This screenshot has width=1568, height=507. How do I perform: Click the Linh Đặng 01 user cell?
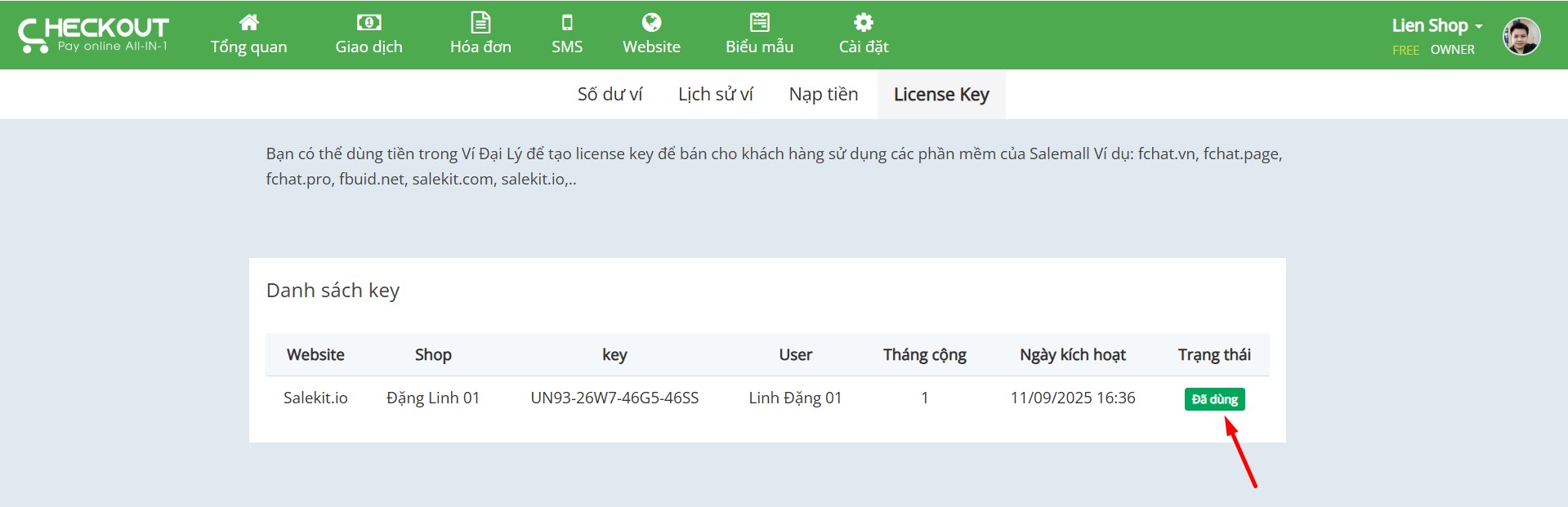[795, 398]
